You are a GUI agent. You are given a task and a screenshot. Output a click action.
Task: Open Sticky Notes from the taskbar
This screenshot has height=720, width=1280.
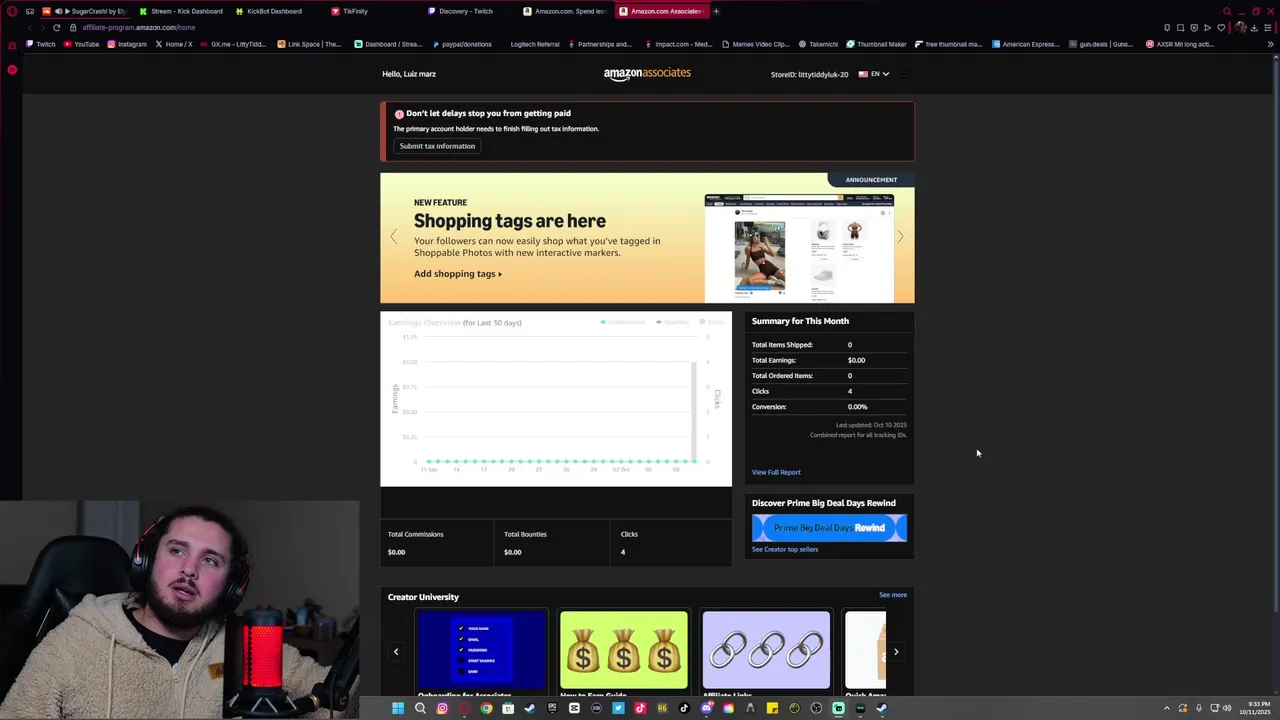point(772,708)
